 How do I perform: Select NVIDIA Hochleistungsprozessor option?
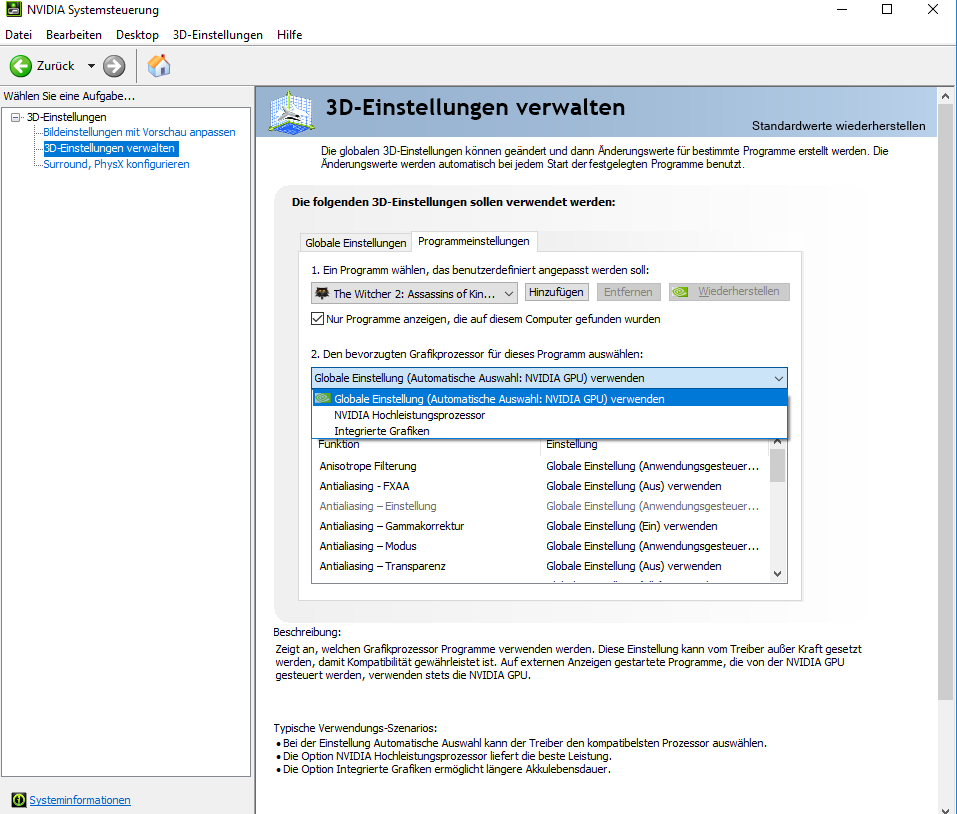click(x=410, y=415)
